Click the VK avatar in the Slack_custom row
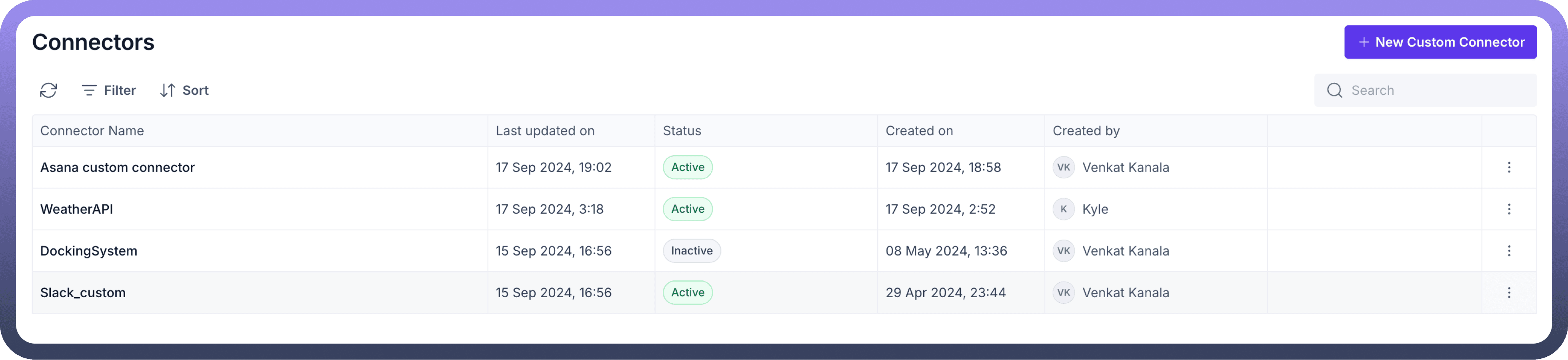 pos(1063,292)
